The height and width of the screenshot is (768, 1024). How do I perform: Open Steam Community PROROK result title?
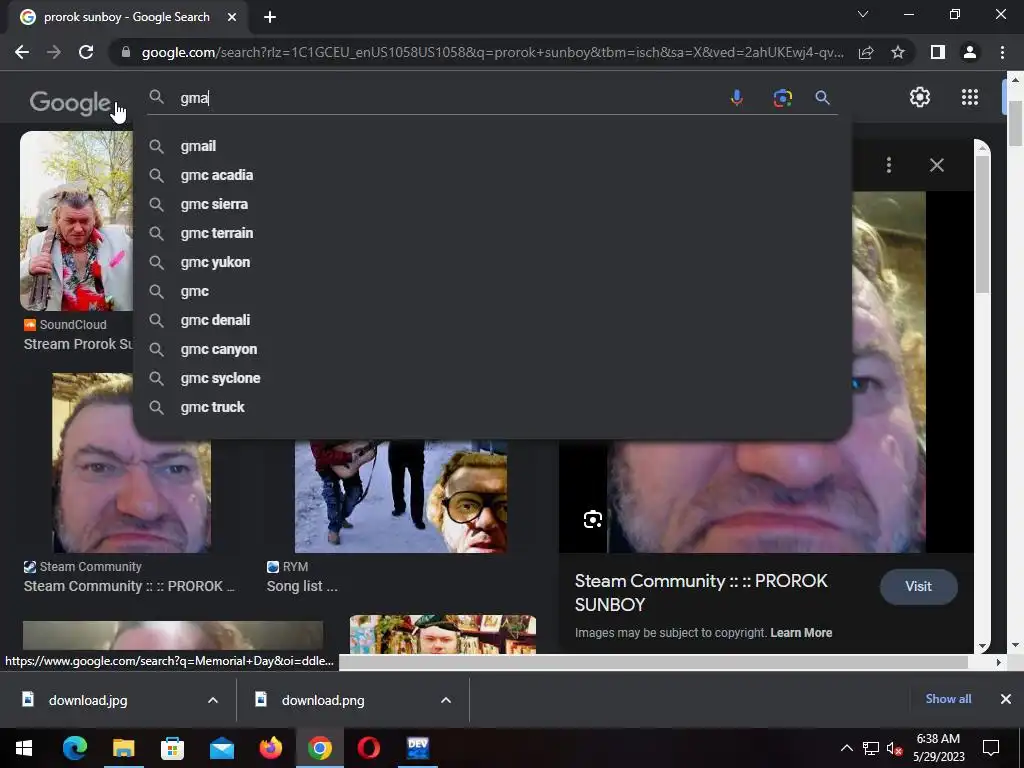point(129,586)
